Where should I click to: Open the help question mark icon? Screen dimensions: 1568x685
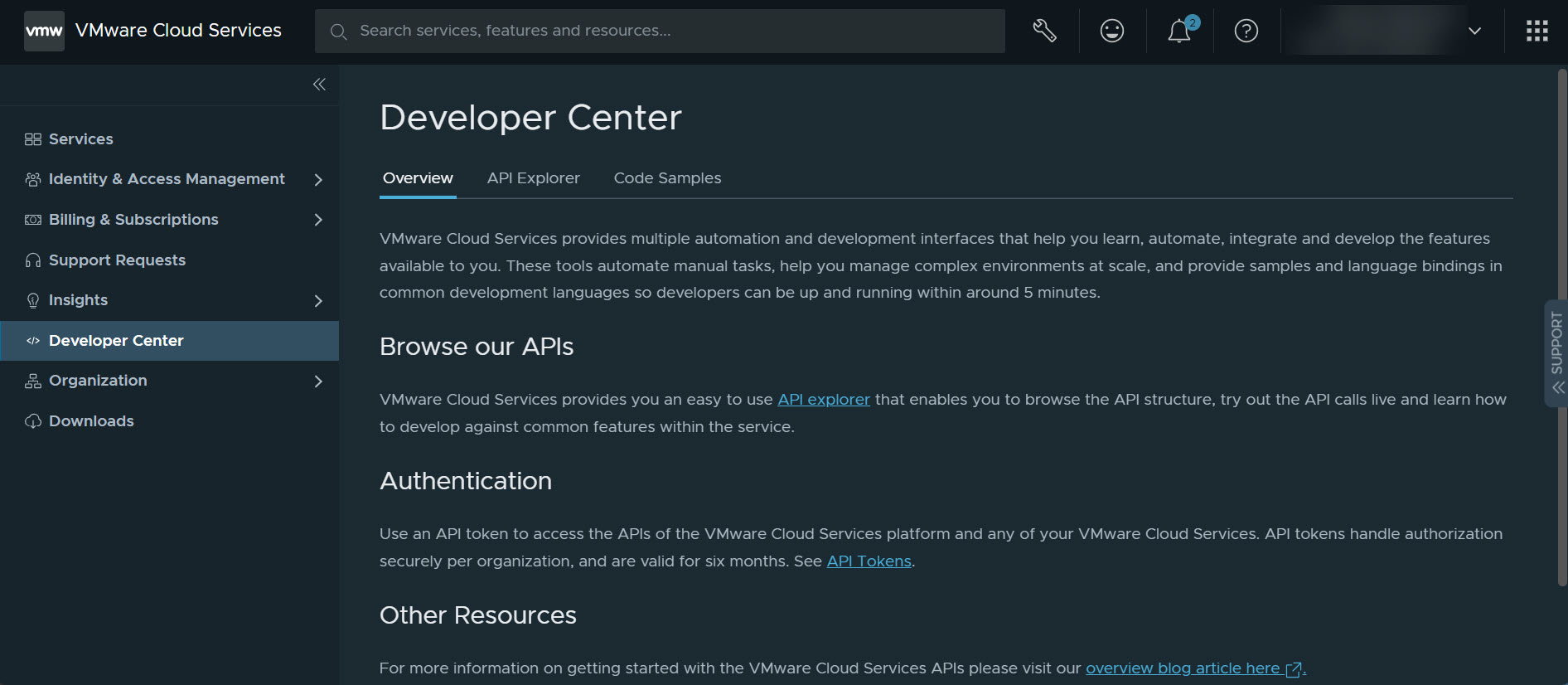coord(1246,31)
